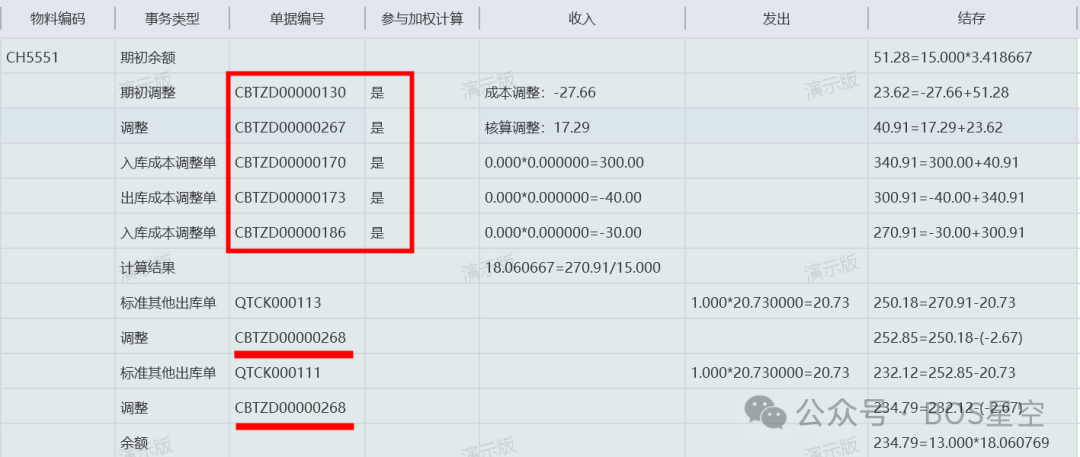Viewport: 1080px width, 457px height.
Task: Click the 成本调整：-27.66 income cell
Action: click(540, 93)
